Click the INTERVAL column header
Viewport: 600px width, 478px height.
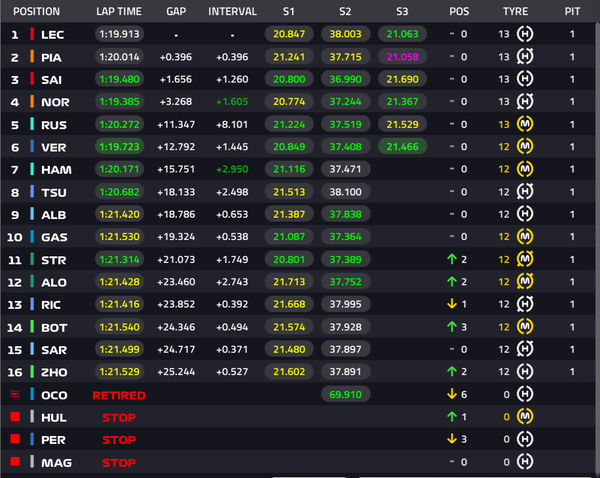(232, 11)
